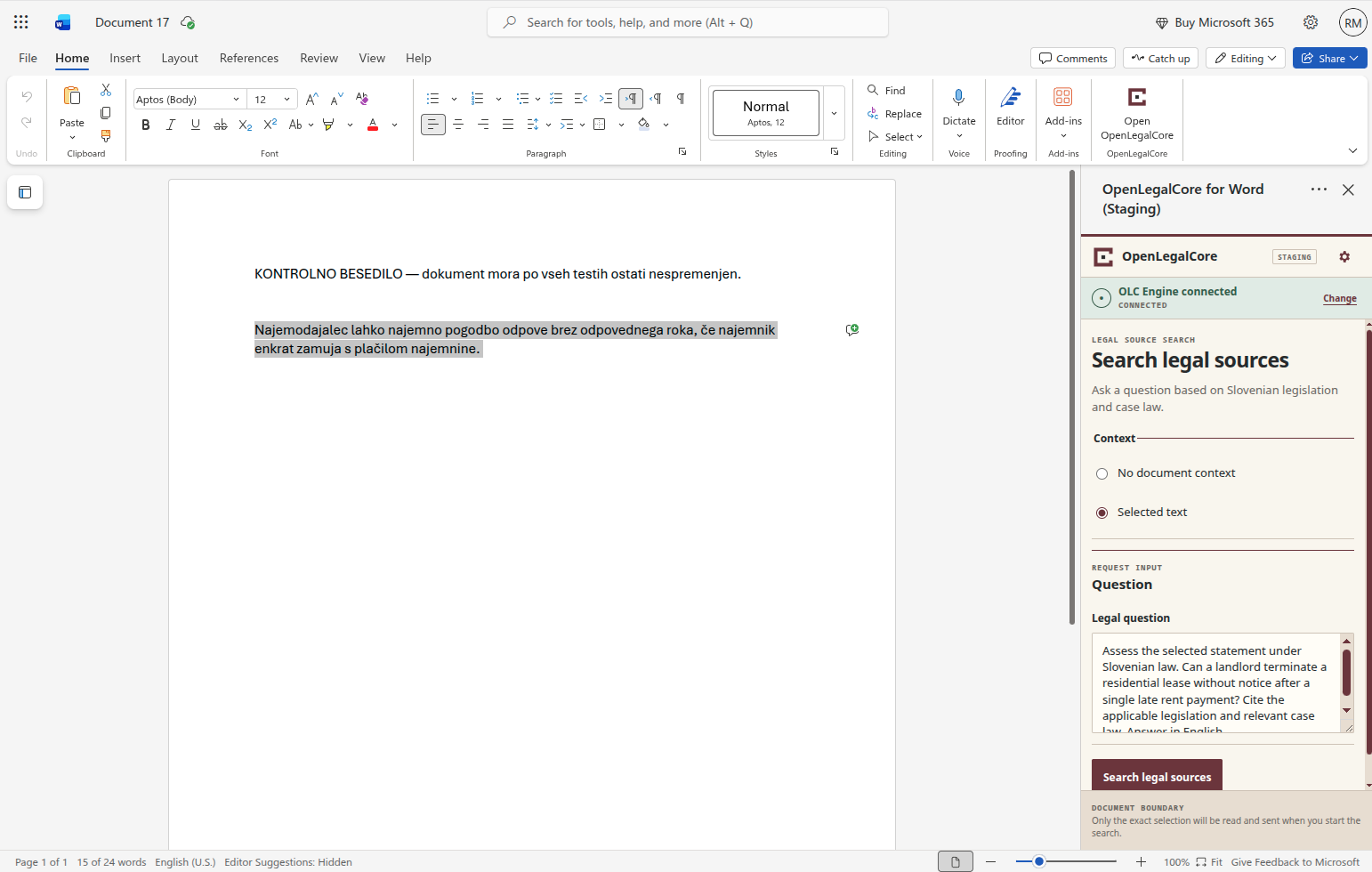Insert a bulleted list
Viewport: 1372px width, 872px height.
pos(433,99)
